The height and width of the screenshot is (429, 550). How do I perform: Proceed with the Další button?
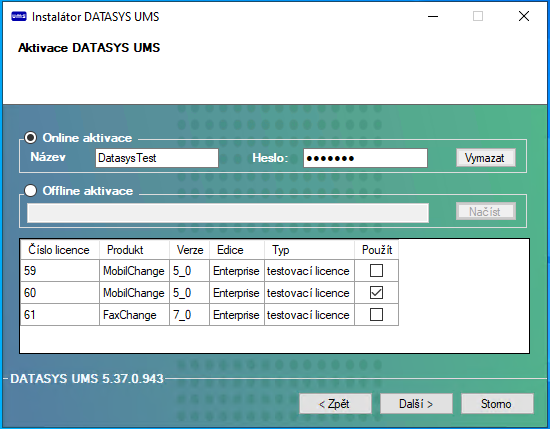416,404
